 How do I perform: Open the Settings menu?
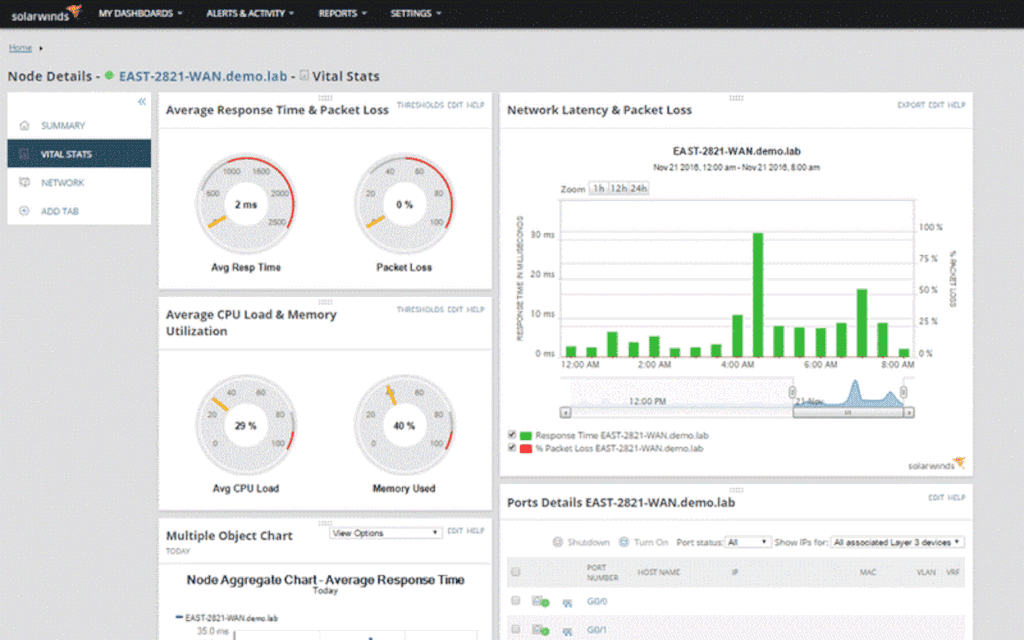(x=416, y=13)
